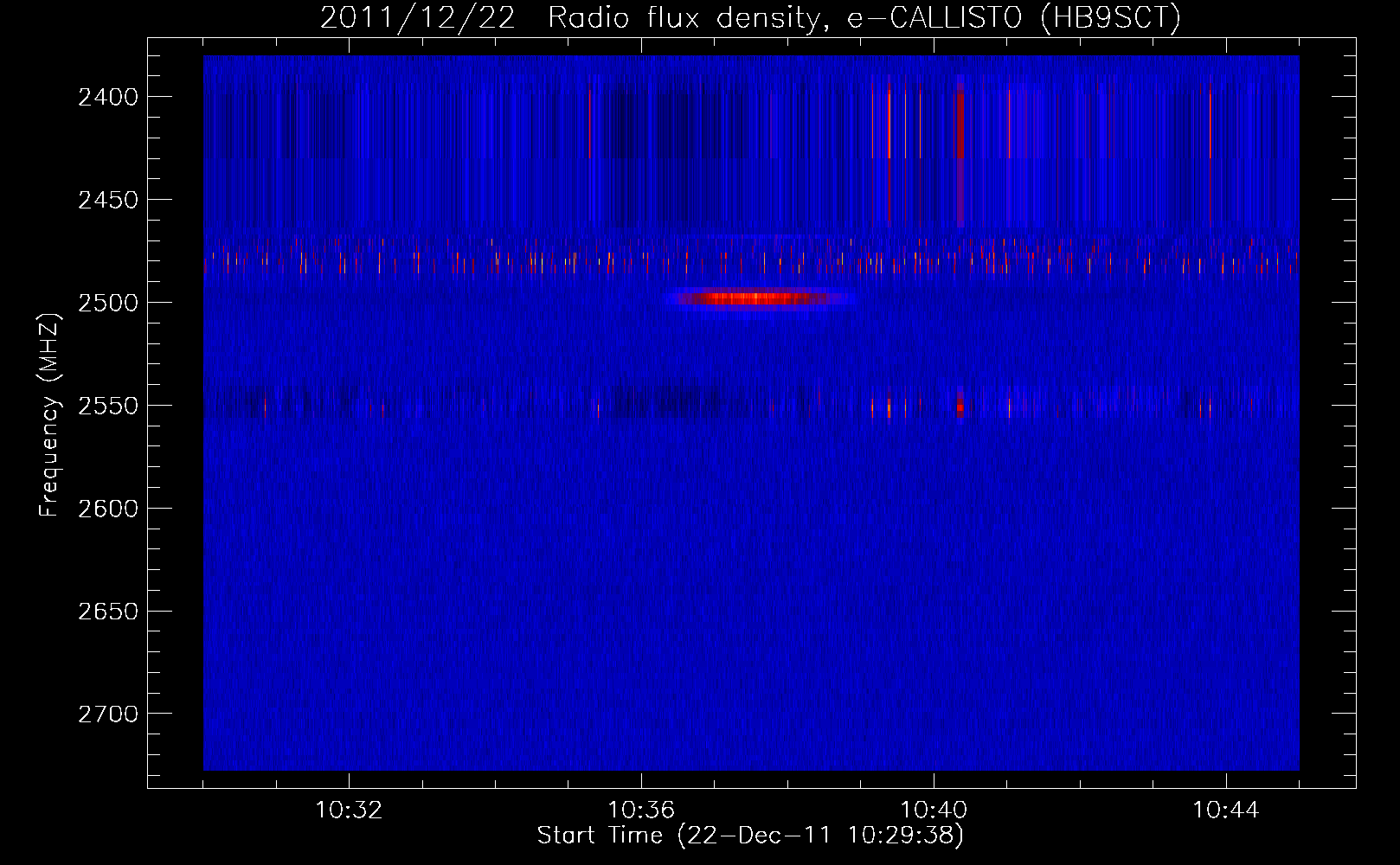
Task: Select the 2500 frequency tick label
Action: click(x=108, y=303)
